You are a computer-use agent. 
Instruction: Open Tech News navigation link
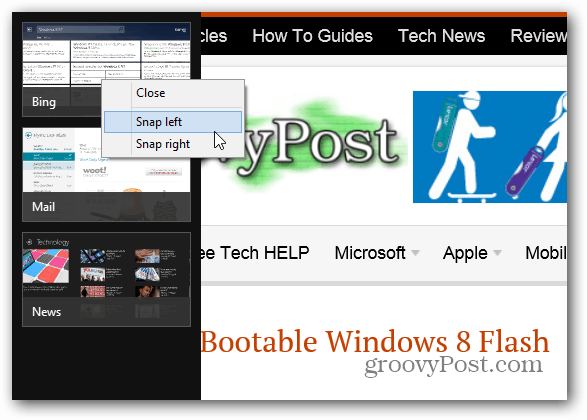click(x=441, y=36)
